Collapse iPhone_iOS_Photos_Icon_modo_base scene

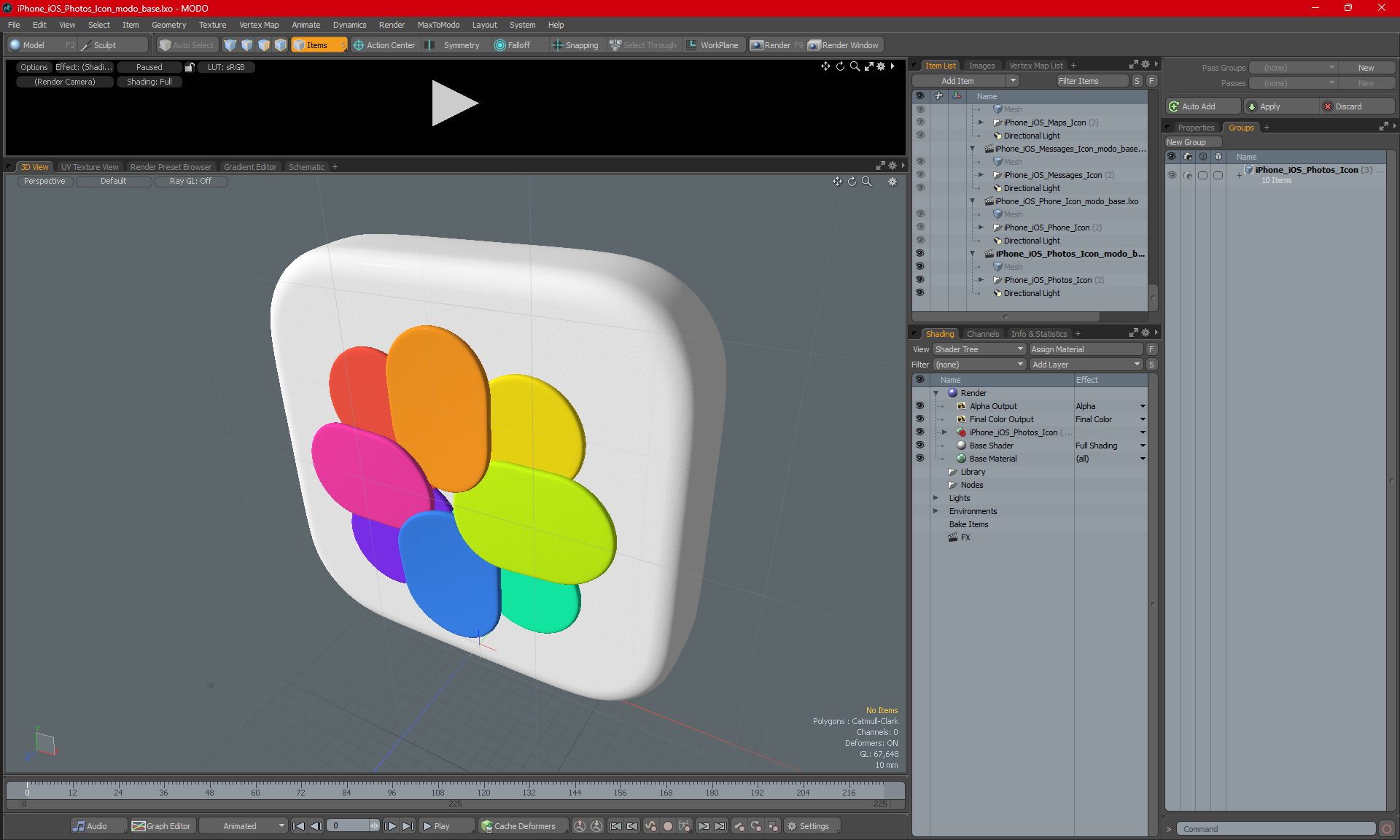pyautogui.click(x=973, y=254)
